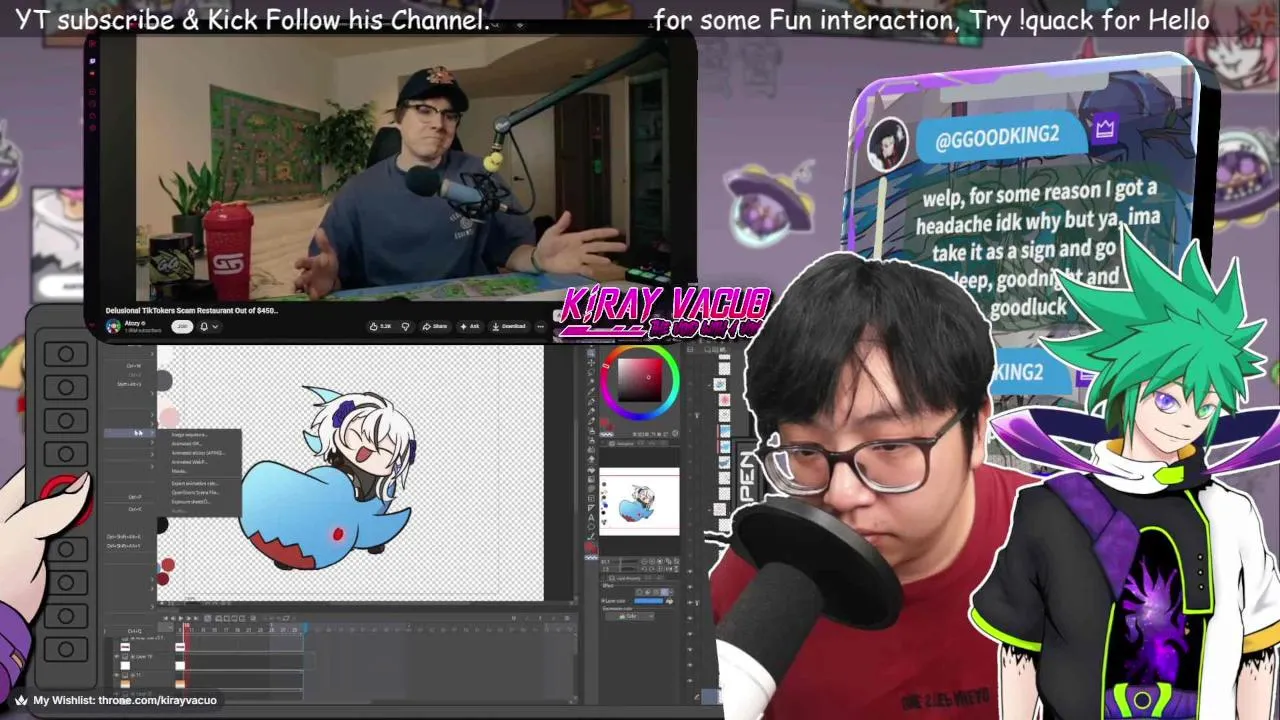Screen dimensions: 1280x720
Task: Dislike the YouTube video
Action: click(x=405, y=326)
